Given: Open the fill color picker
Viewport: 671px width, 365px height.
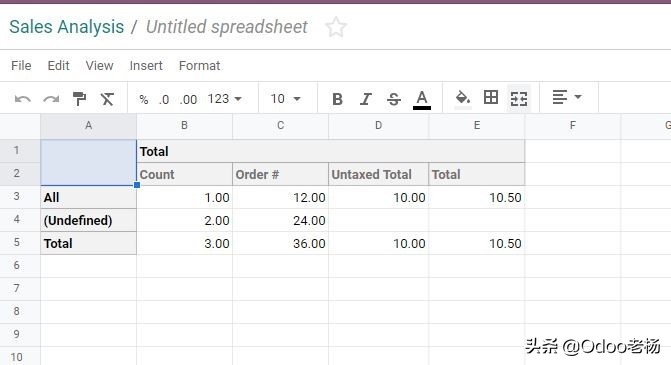Looking at the screenshot, I should [x=463, y=99].
